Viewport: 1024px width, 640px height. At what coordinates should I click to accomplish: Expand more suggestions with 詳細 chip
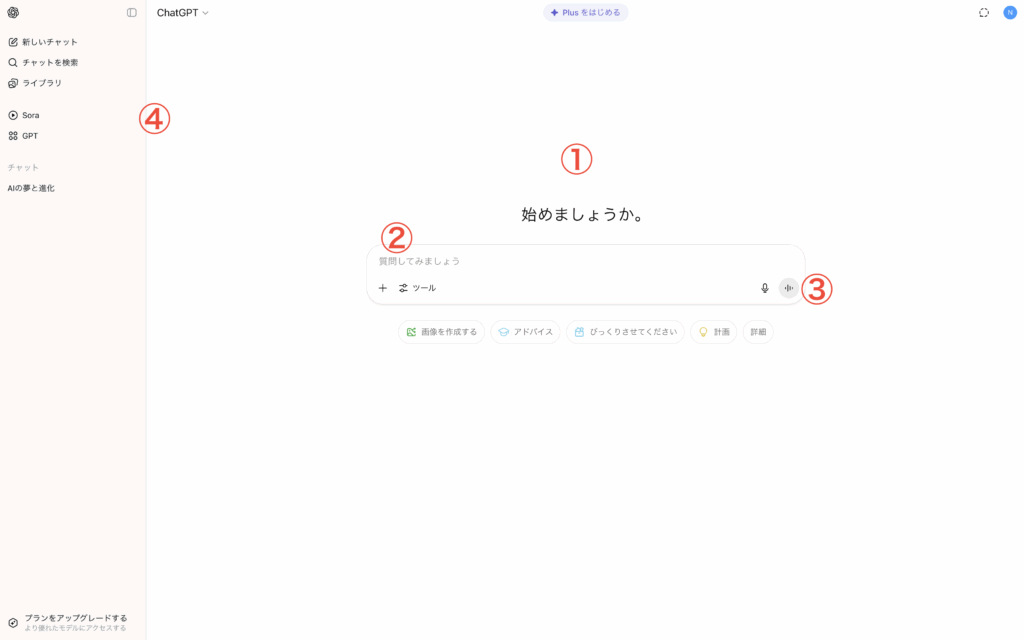[758, 332]
